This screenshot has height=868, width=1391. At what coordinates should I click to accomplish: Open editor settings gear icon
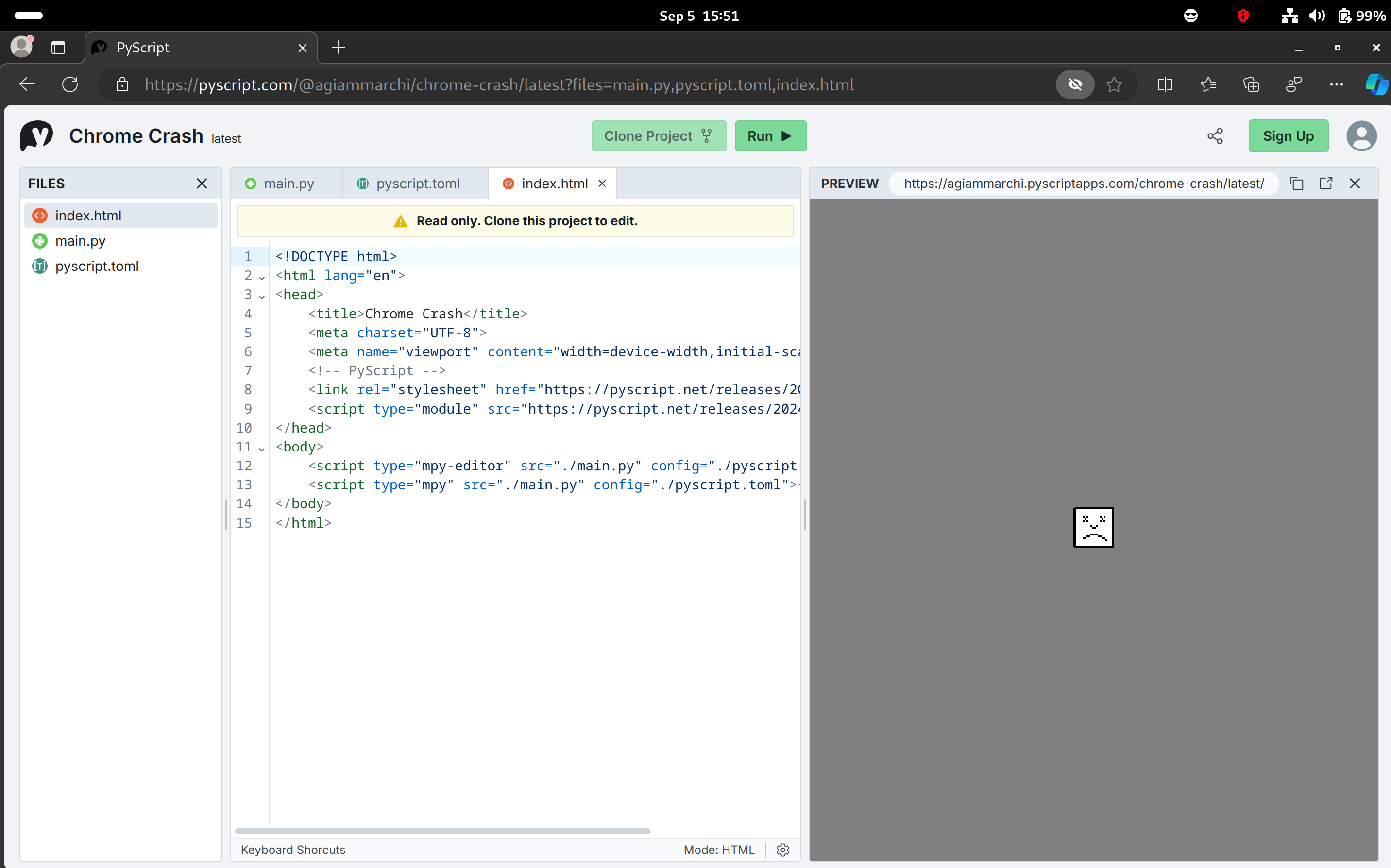(783, 849)
